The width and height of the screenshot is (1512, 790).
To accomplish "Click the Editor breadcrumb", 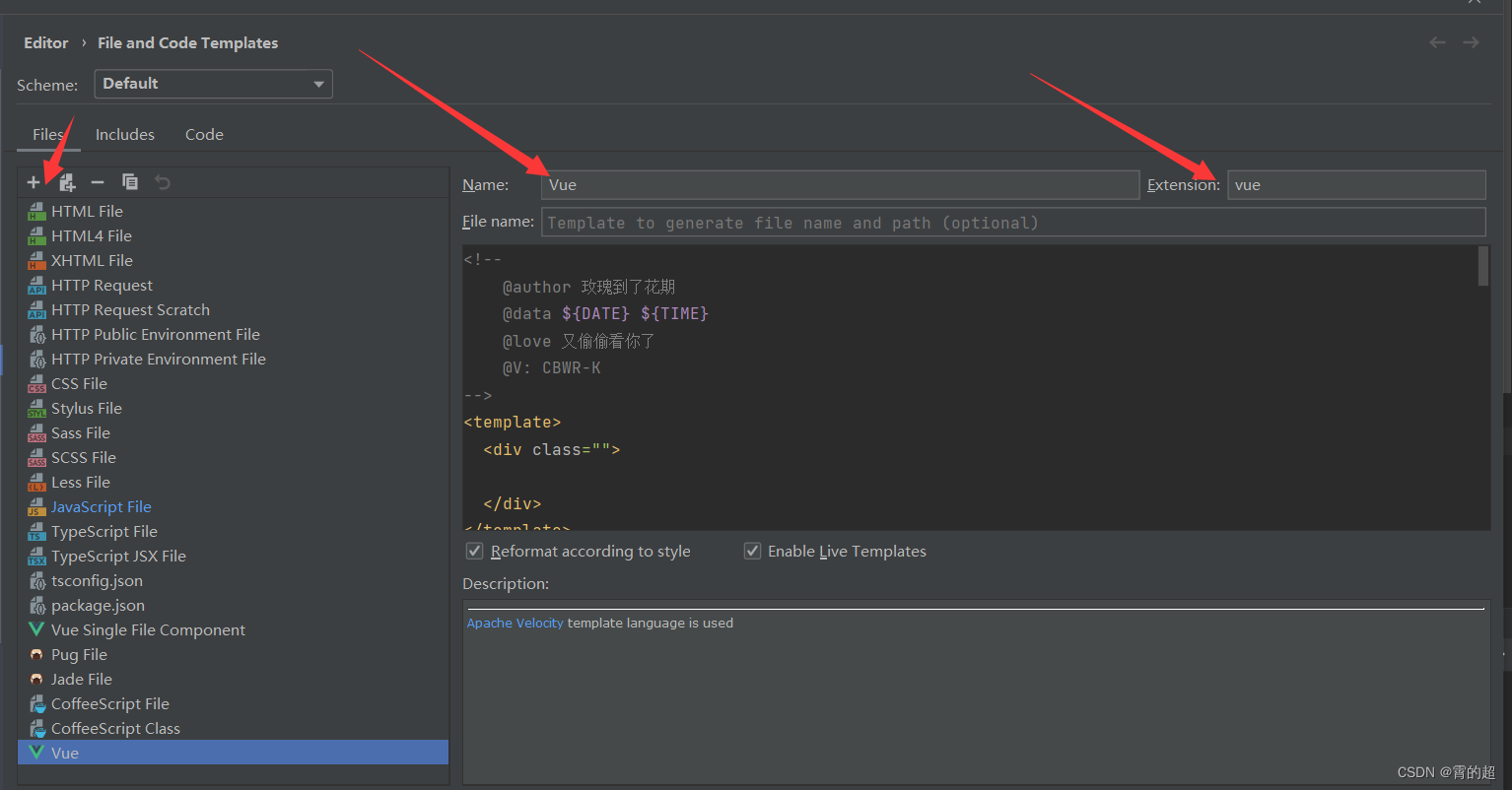I will (46, 42).
